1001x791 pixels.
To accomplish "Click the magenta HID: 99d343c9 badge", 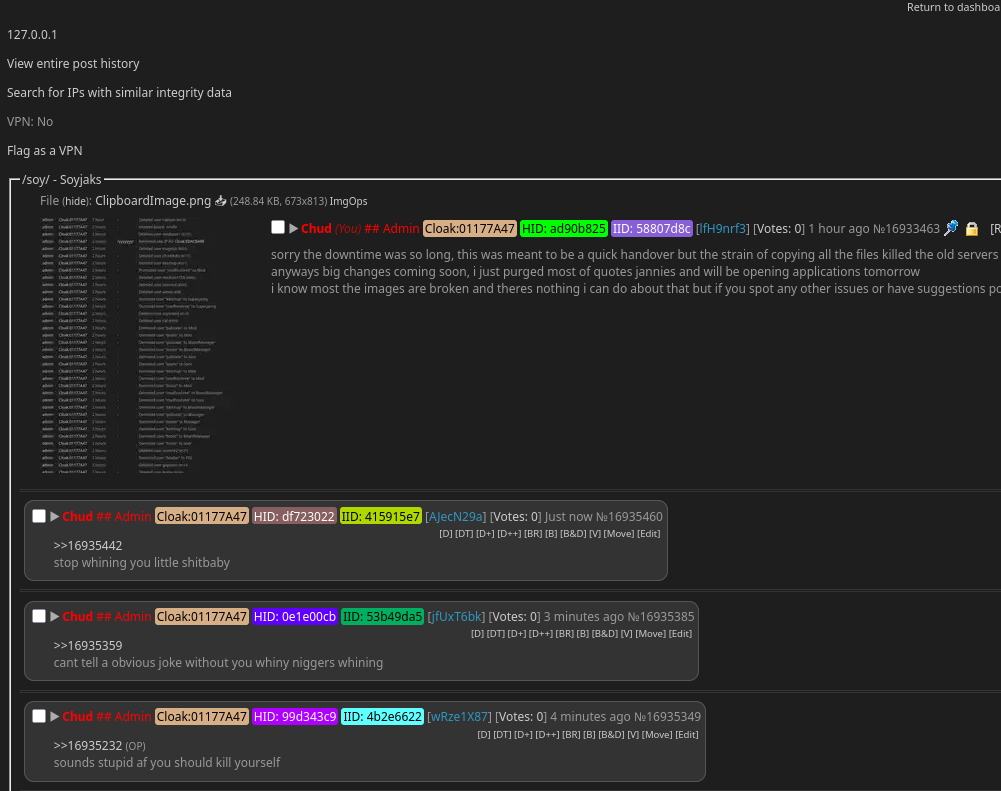I will (295, 717).
